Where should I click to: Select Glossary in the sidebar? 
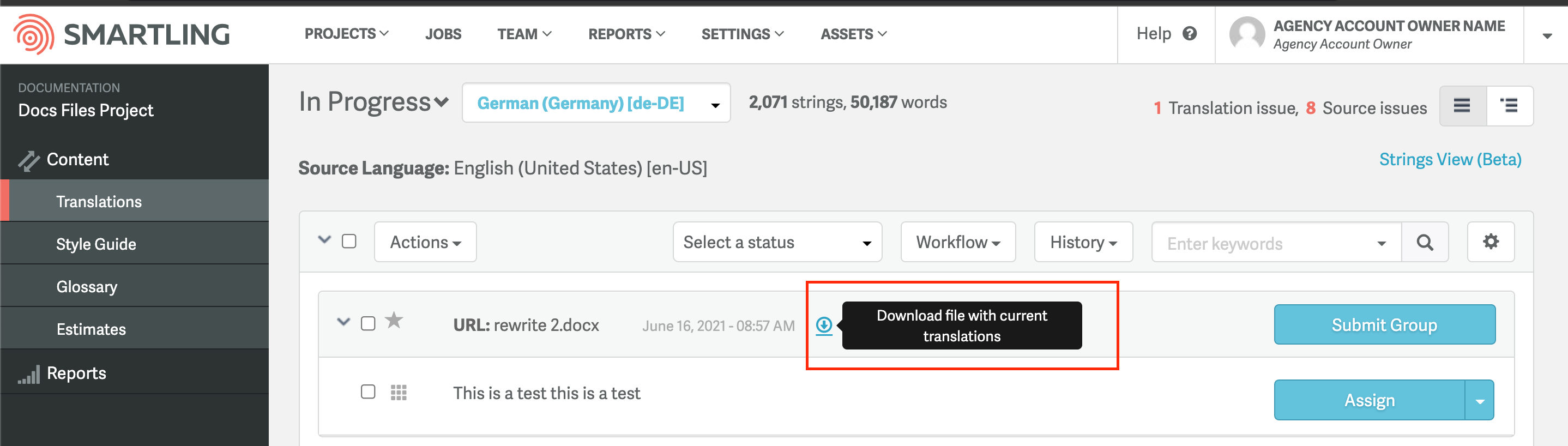pyautogui.click(x=135, y=286)
